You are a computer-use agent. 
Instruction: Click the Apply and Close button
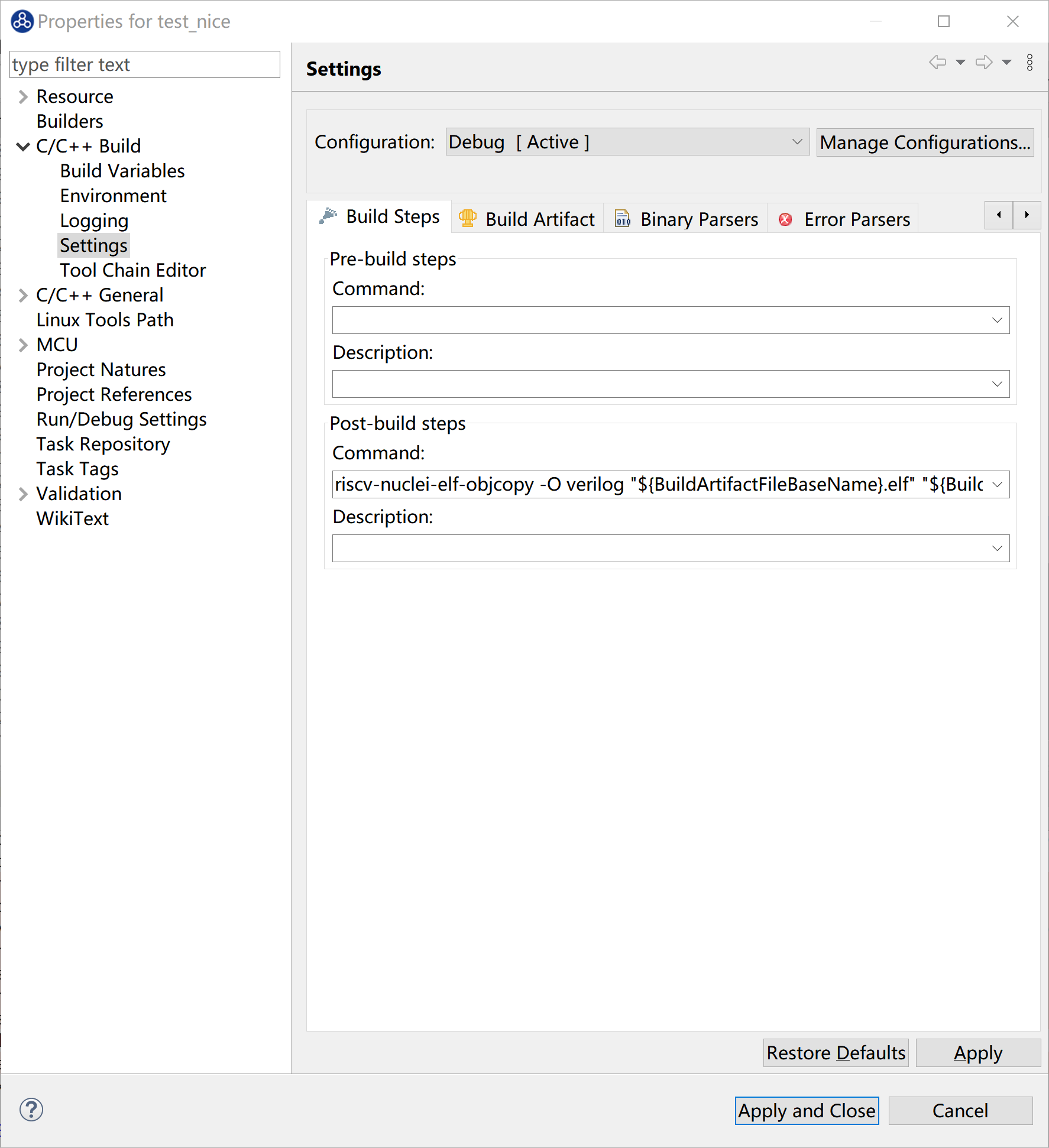(x=807, y=1111)
